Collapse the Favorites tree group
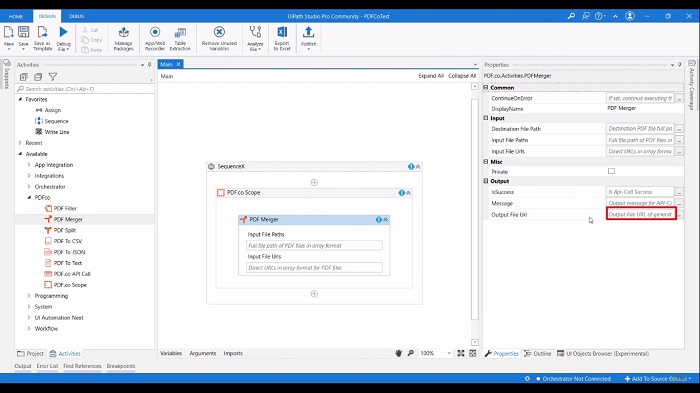This screenshot has width=700, height=393. pos(20,99)
